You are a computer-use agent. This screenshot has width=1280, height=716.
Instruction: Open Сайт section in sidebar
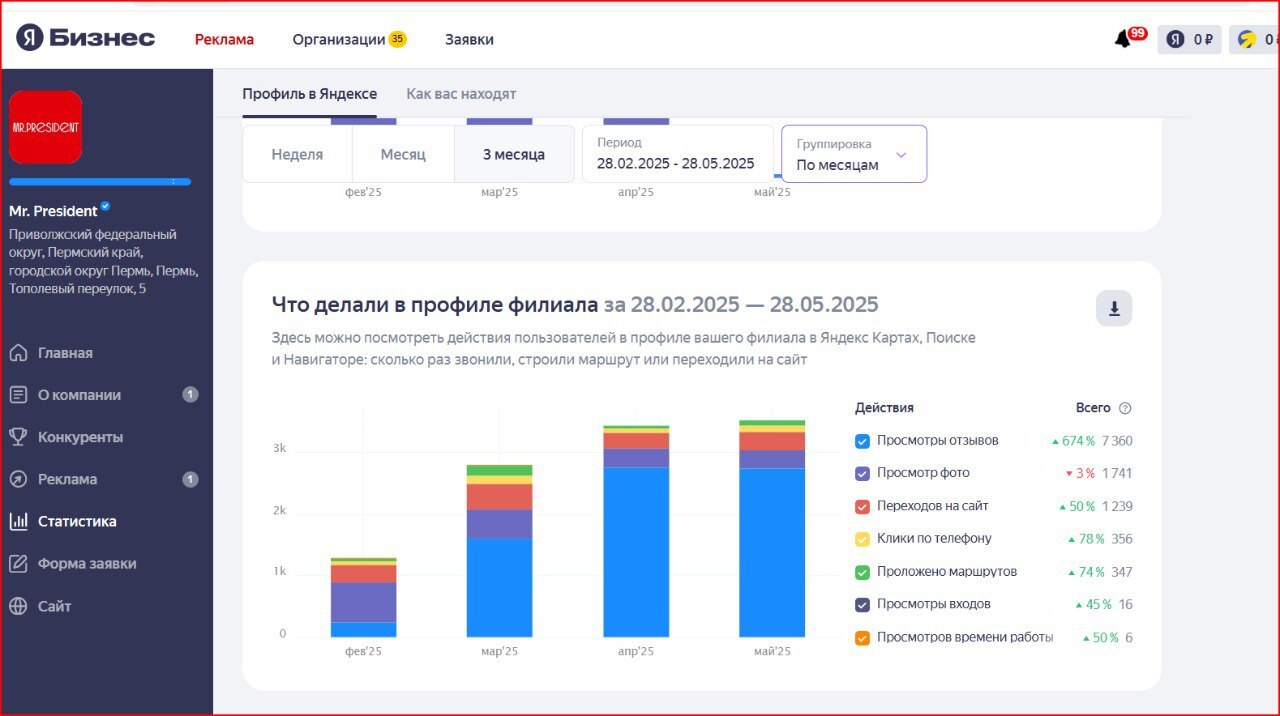coord(54,606)
